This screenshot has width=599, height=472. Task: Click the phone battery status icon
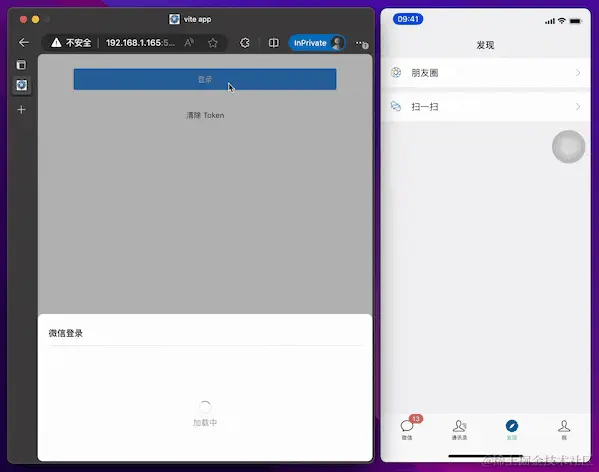coord(575,21)
